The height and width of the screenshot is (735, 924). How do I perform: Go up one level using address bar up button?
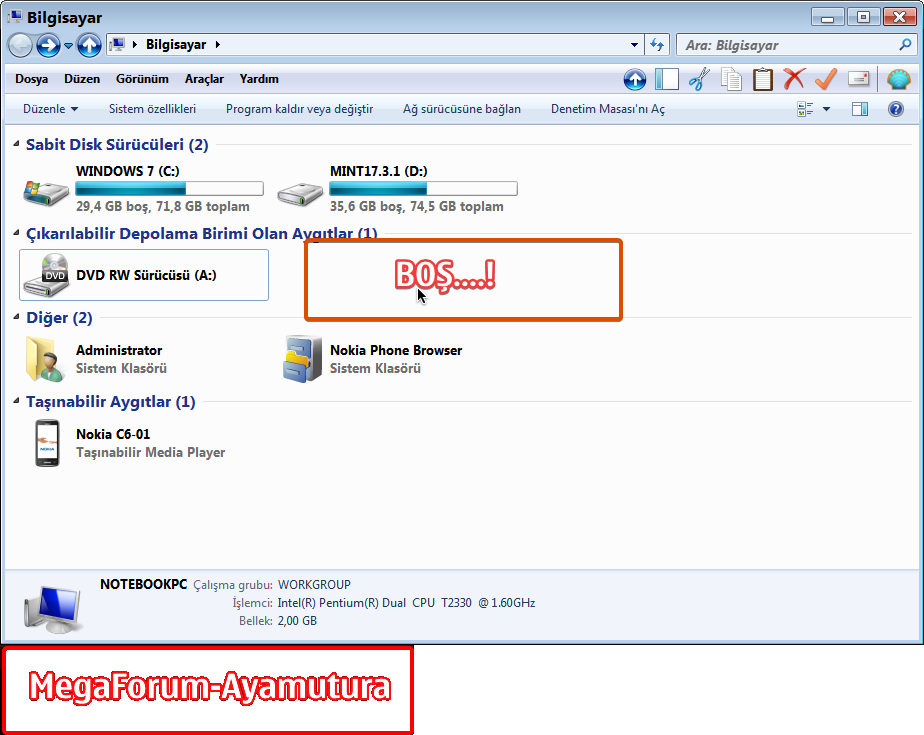pos(89,45)
